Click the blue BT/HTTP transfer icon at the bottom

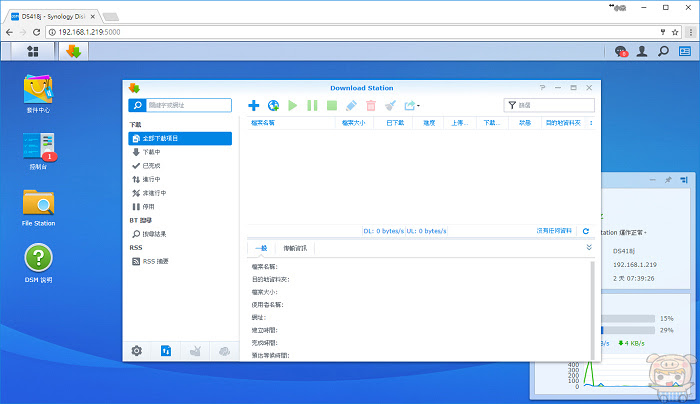pos(166,351)
